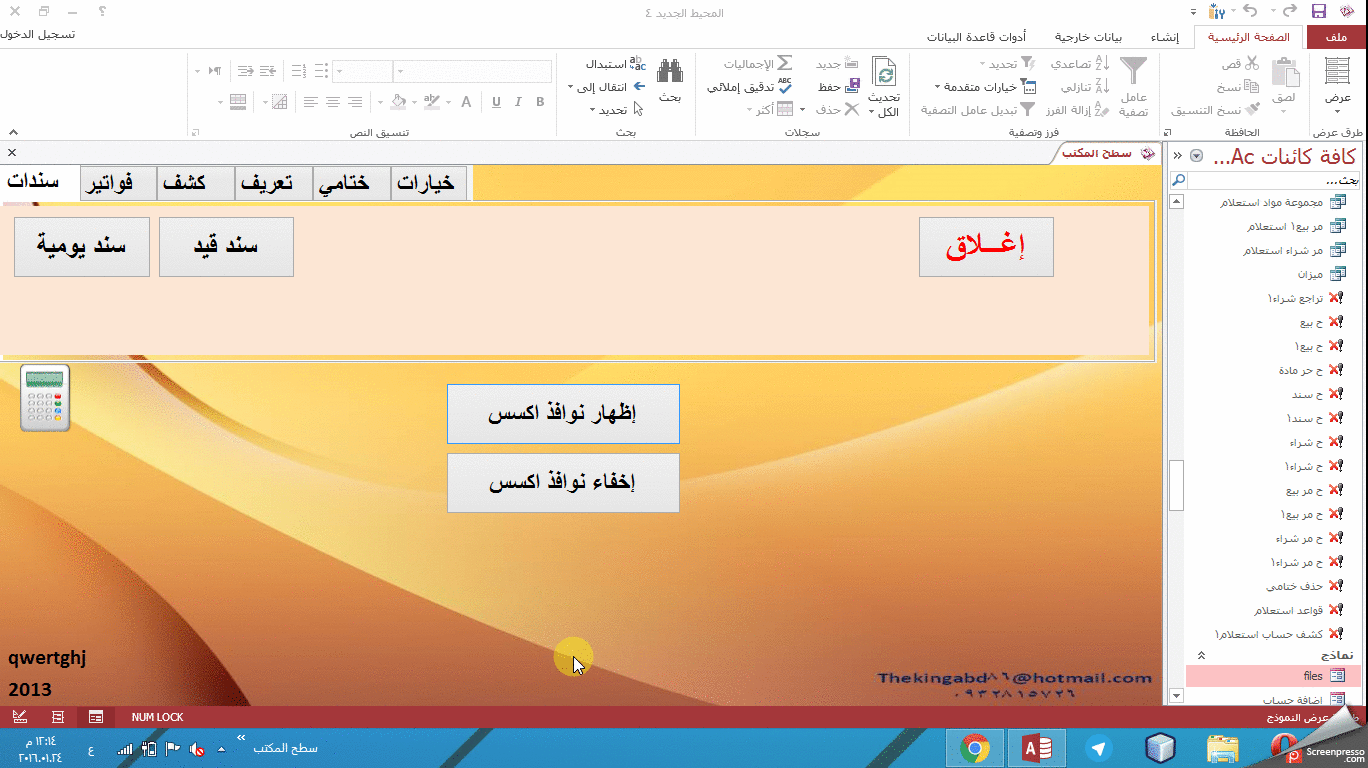Click the descending sort (تنازلي) icon
Viewport: 1368px width, 768px height.
[1102, 87]
